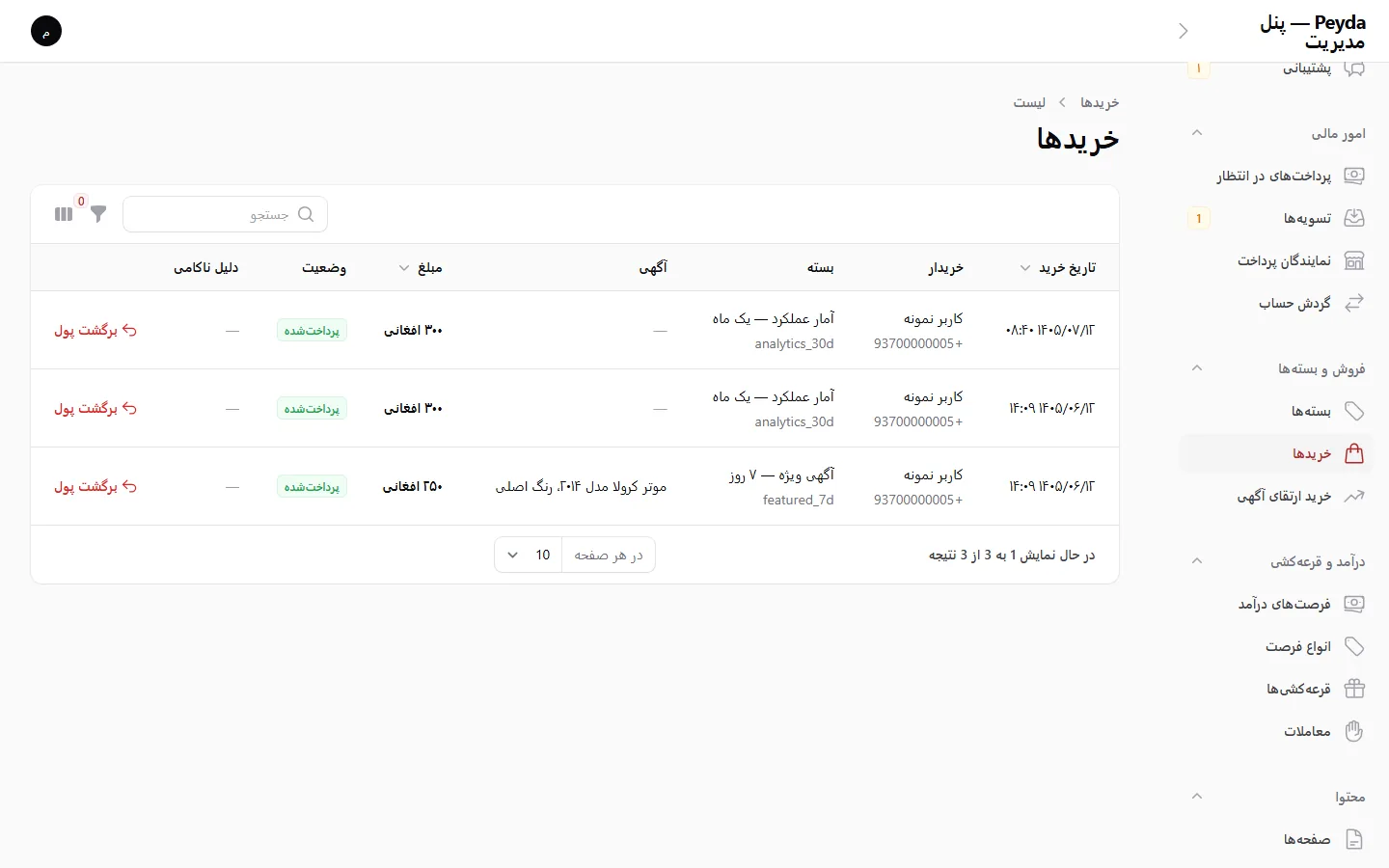Image resolution: width=1389 pixels, height=868 pixels.
Task: Click the پرداخت‌های در انتظار banknote icon
Action: 1354,176
